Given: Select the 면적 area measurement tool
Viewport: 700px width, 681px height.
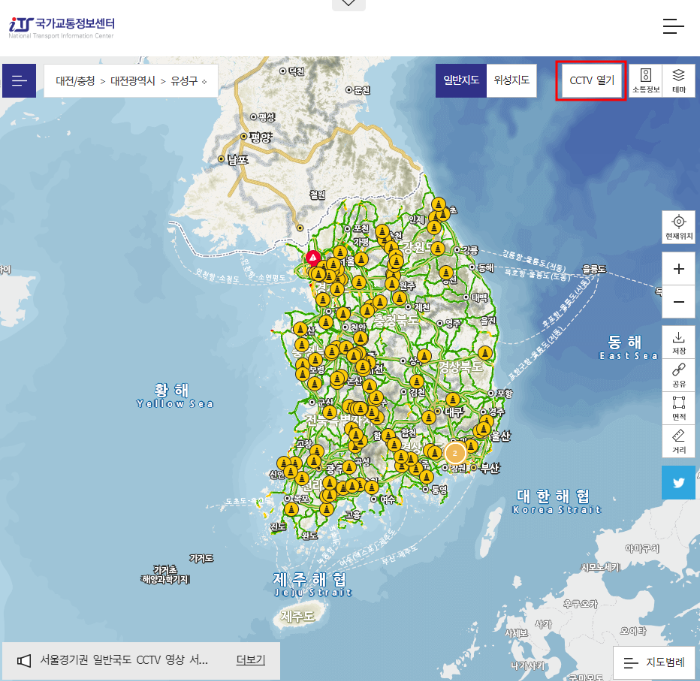Looking at the screenshot, I should point(679,408).
